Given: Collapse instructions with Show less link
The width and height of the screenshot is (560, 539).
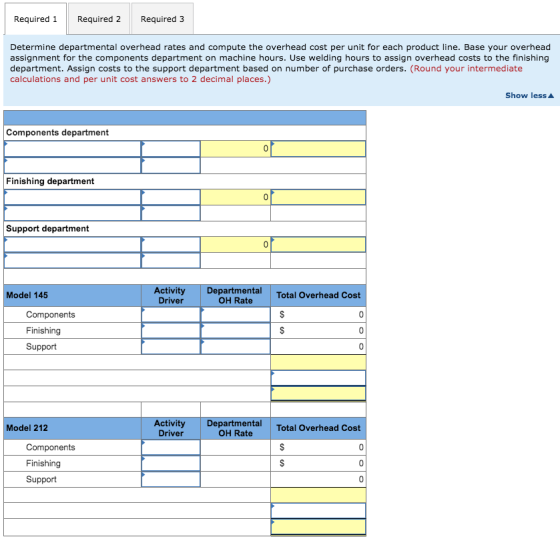Looking at the screenshot, I should pos(529,95).
